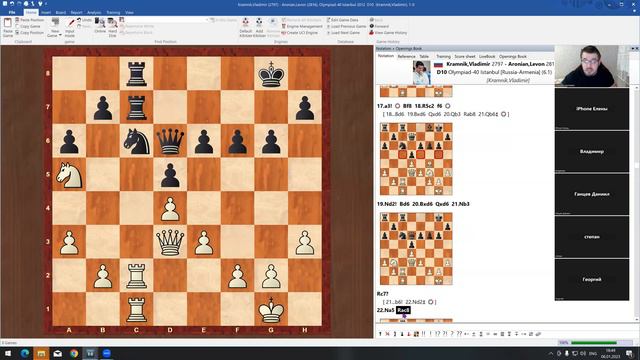Viewport: 640px width, 360px height.
Task: Insert the !! annotation symbol
Action: point(423,334)
